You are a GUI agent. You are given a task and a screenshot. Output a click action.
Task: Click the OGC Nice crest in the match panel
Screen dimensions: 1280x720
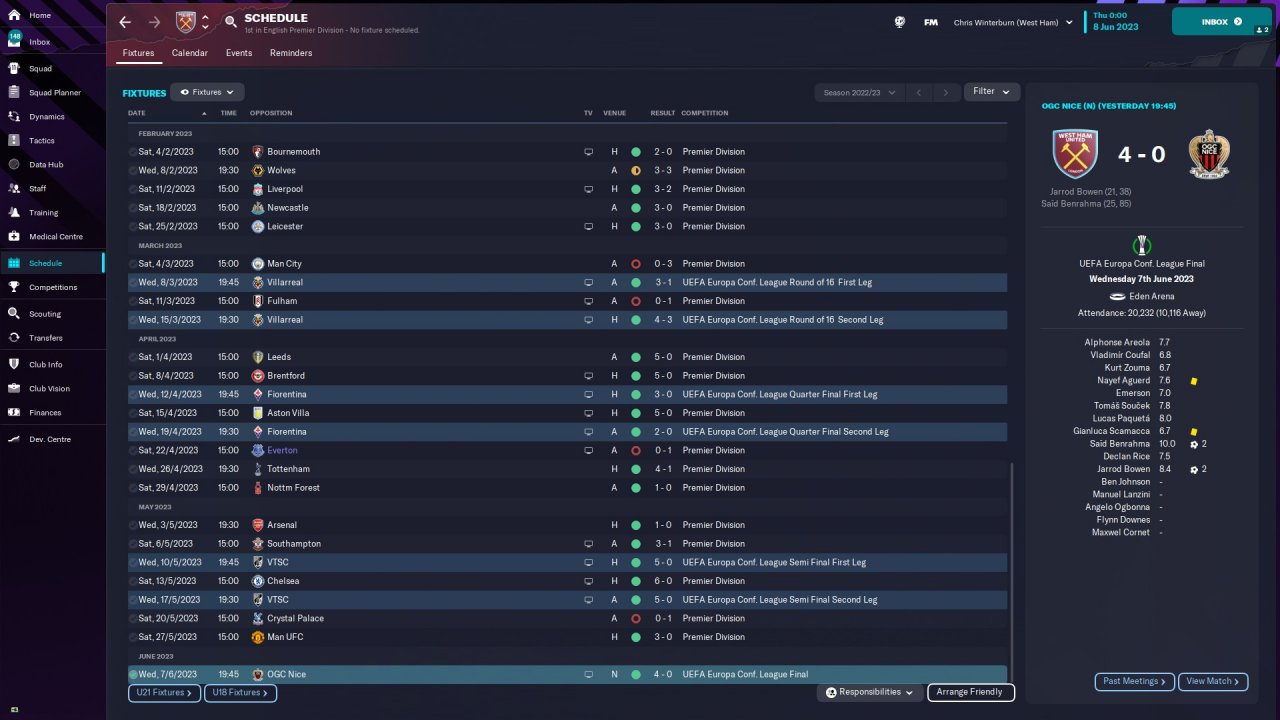click(x=1210, y=154)
